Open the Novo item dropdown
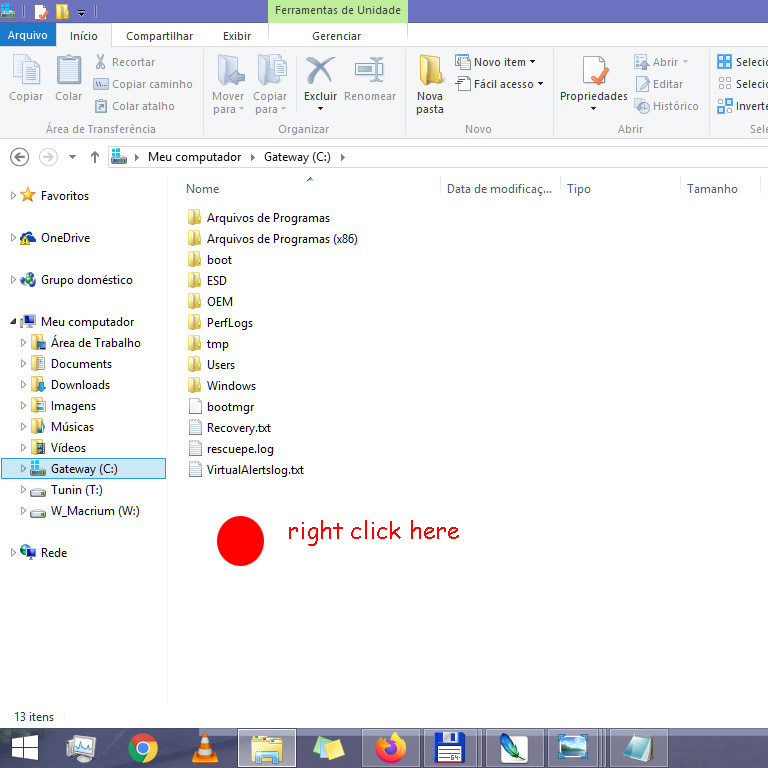 click(495, 62)
